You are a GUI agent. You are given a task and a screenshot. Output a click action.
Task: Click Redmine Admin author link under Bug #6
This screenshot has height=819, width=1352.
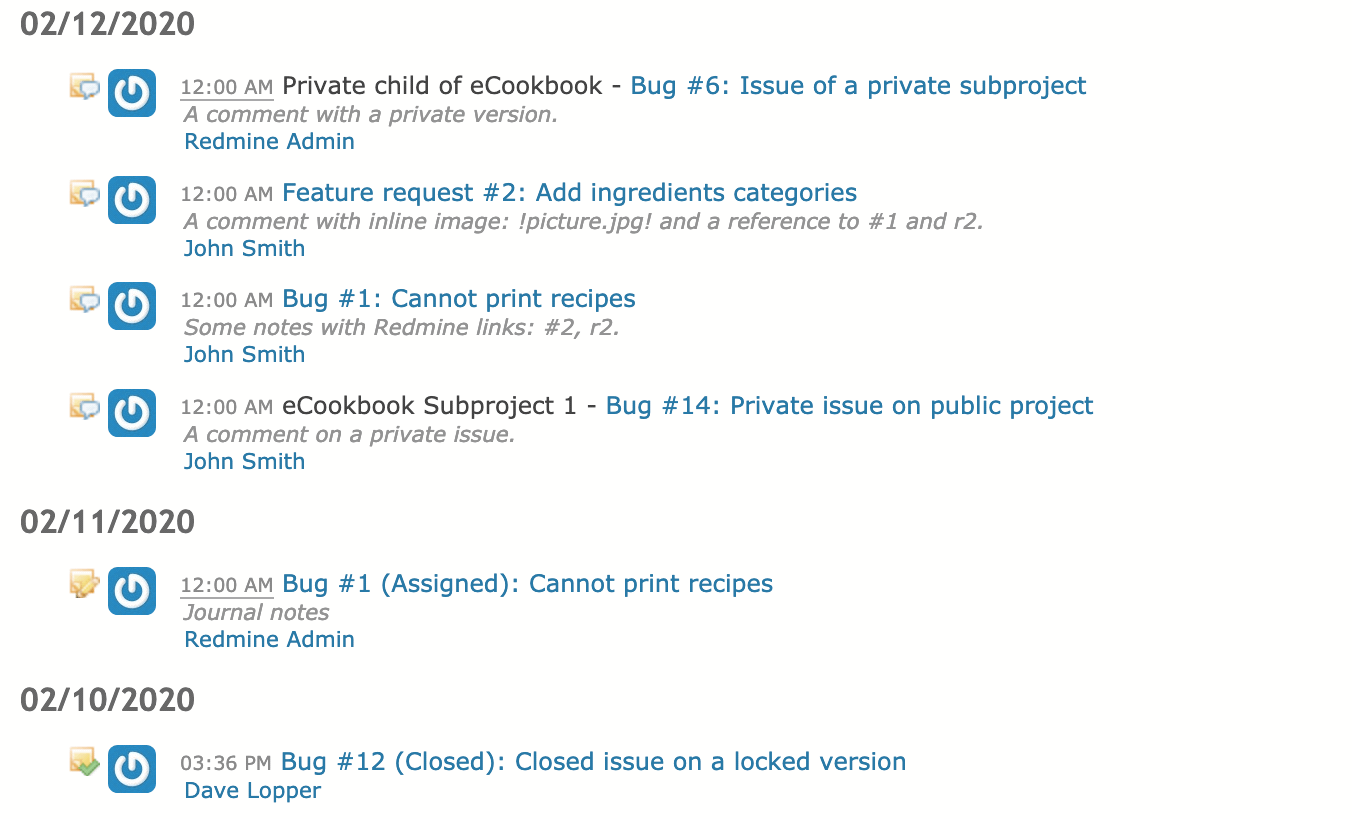[x=270, y=142]
